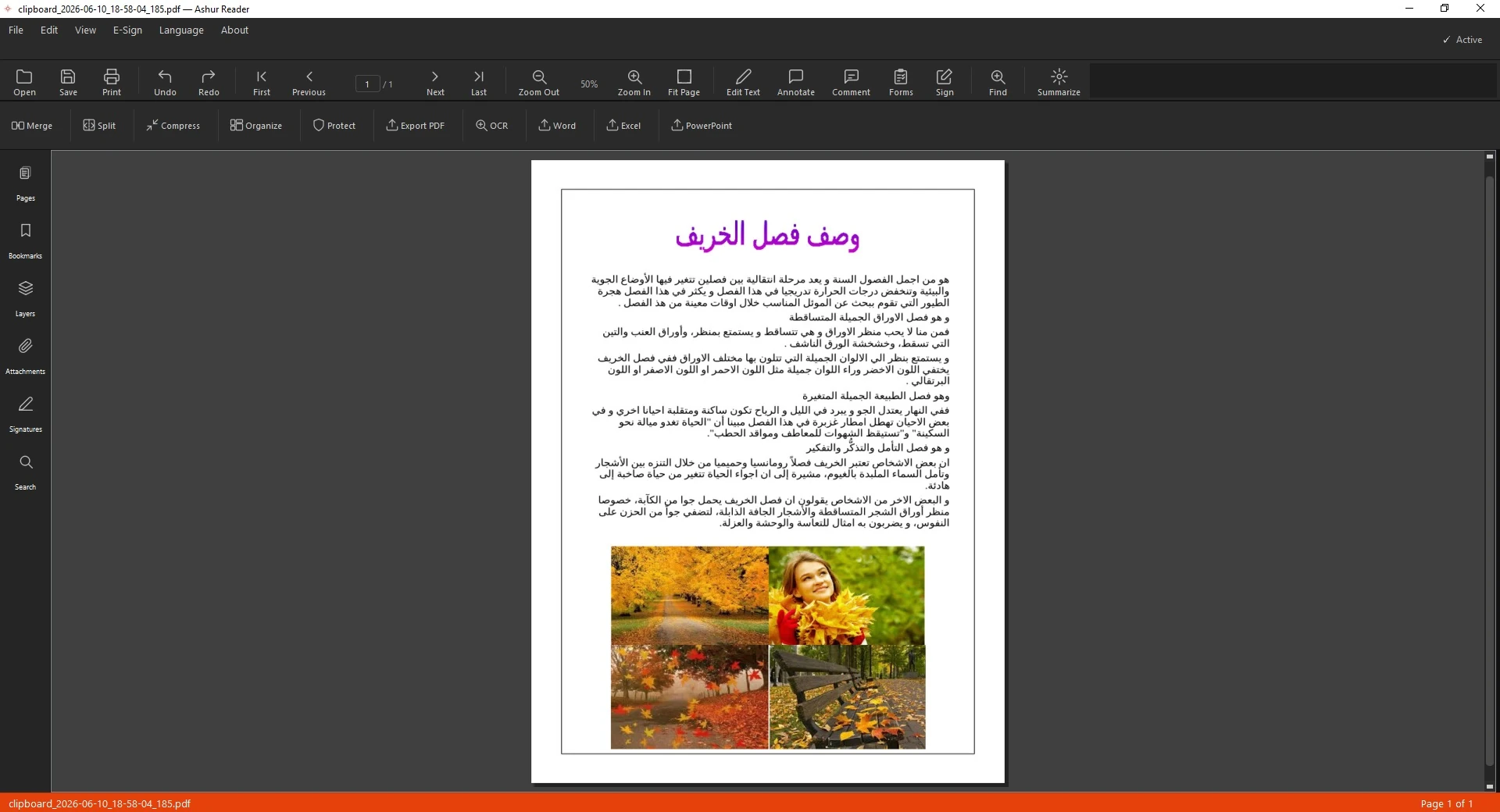Click the Active license status indicator
Screen dimensions: 1500x812
click(x=1462, y=40)
